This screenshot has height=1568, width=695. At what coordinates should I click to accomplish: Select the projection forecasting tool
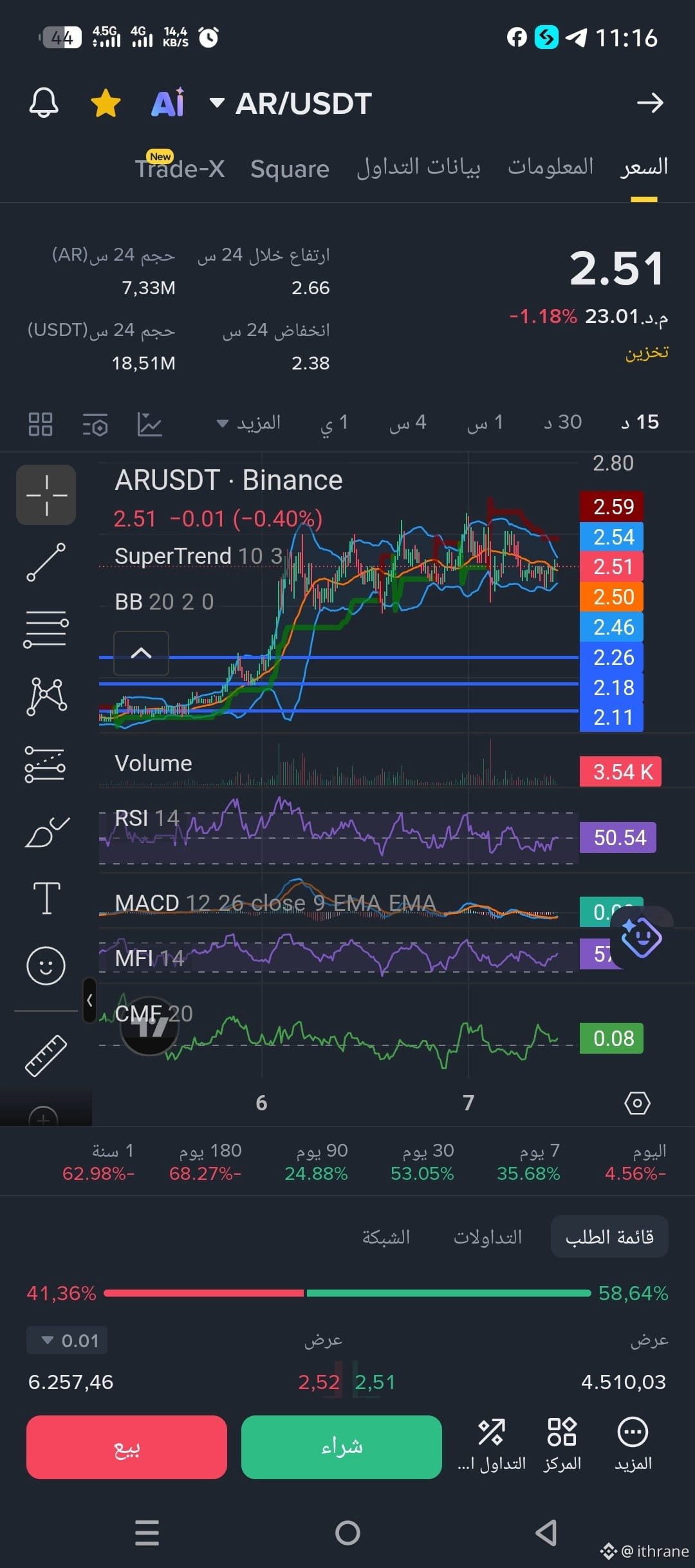(x=45, y=764)
